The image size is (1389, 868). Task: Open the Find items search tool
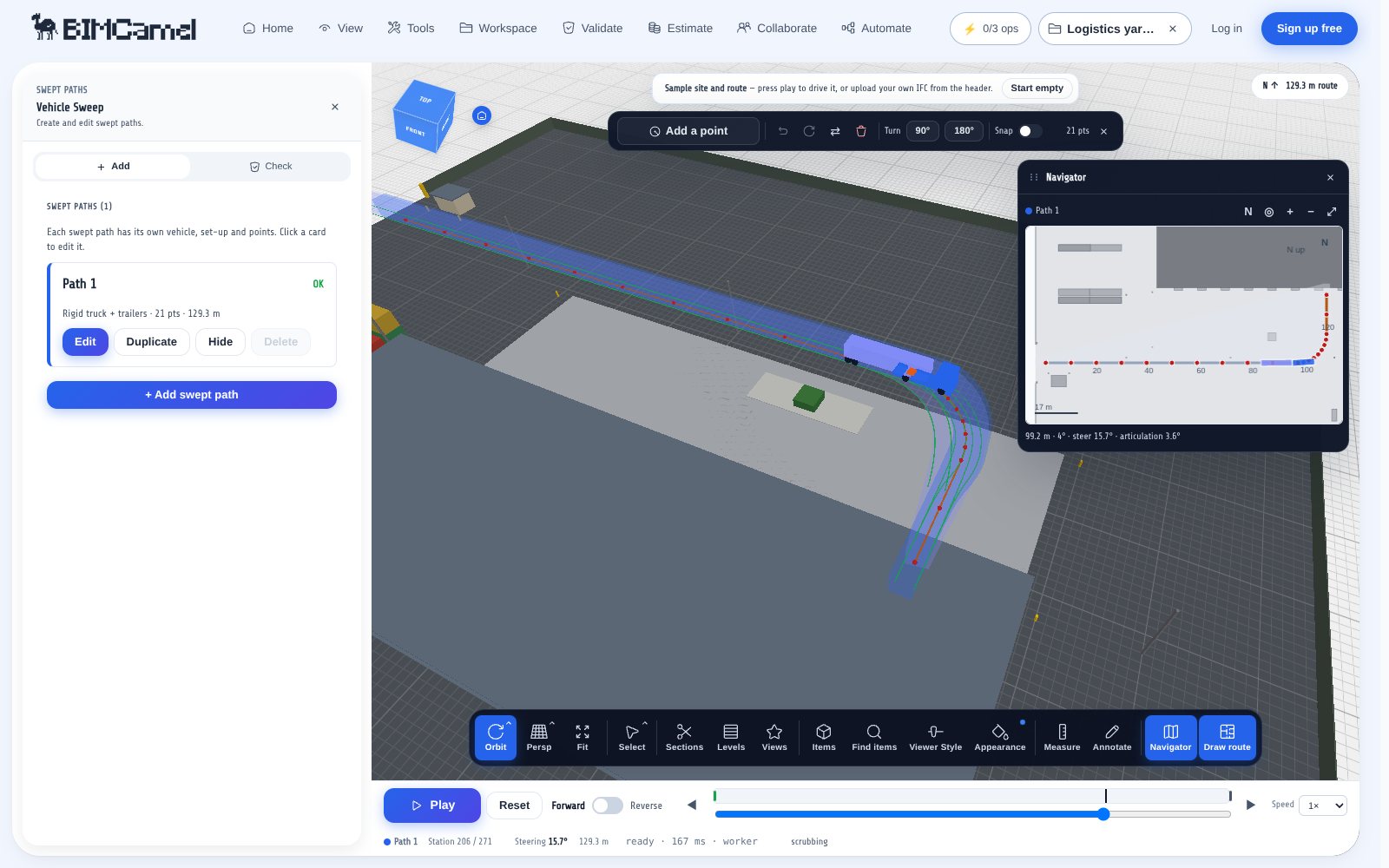click(x=874, y=738)
